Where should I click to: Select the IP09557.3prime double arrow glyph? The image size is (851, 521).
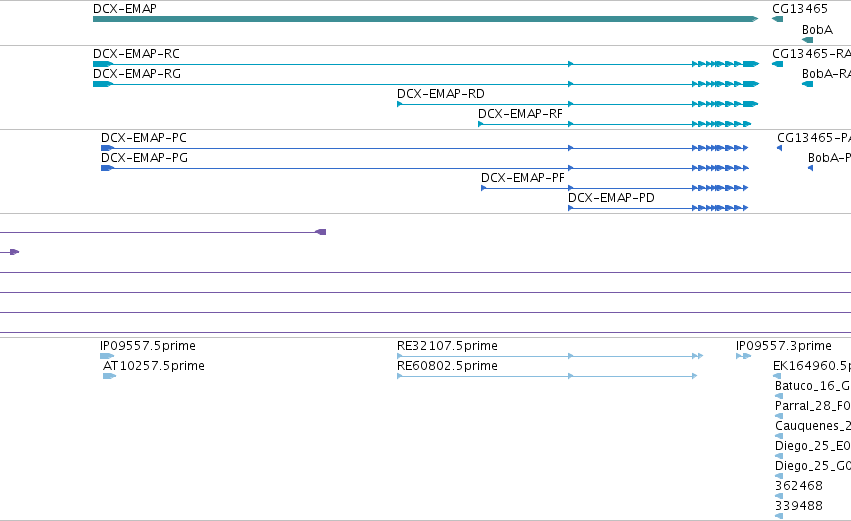click(x=744, y=356)
